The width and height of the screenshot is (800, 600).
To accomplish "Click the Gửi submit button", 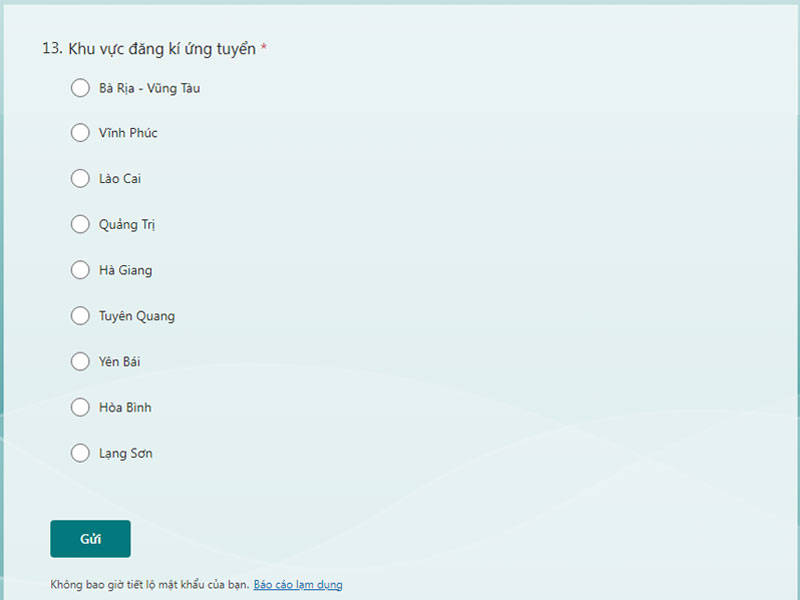I will [90, 539].
